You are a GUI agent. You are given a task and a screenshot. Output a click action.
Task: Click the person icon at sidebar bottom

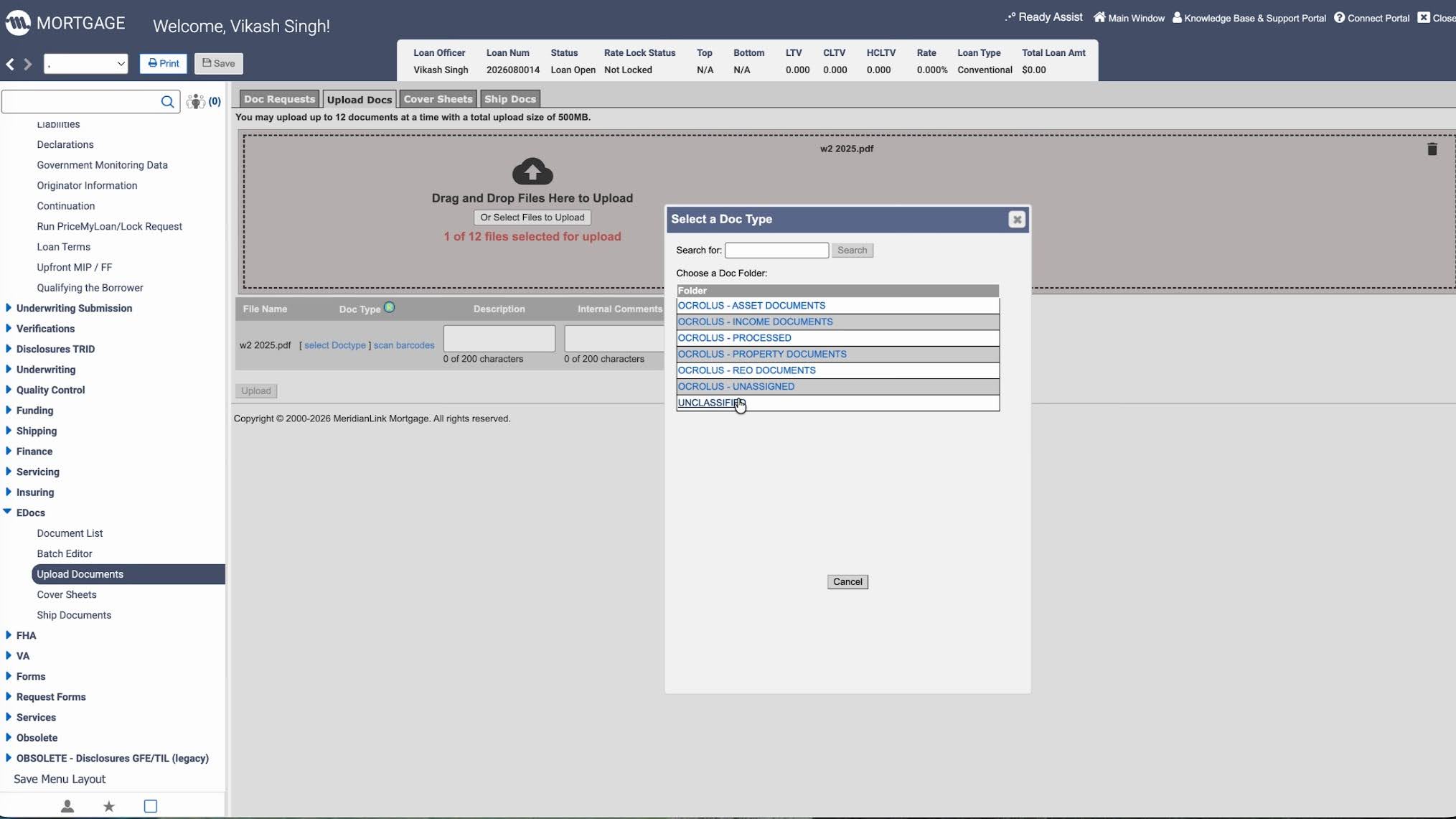pos(67,806)
